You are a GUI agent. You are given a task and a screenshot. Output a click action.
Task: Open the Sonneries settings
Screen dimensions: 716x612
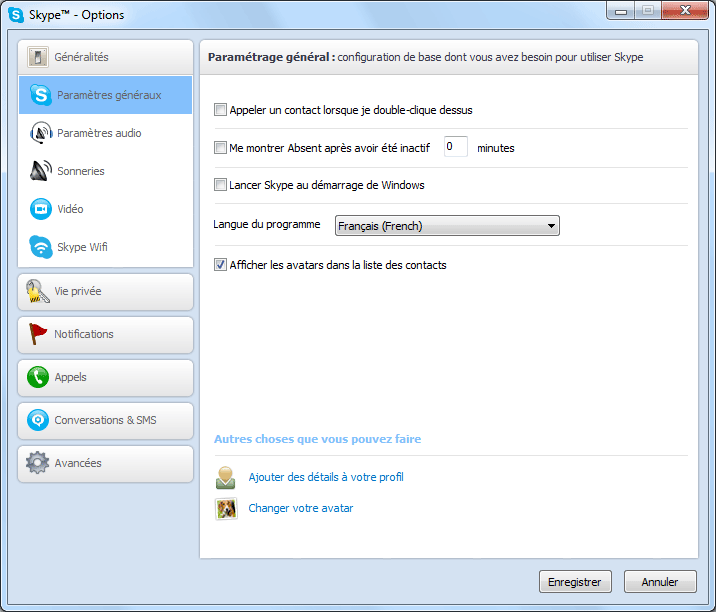point(105,171)
